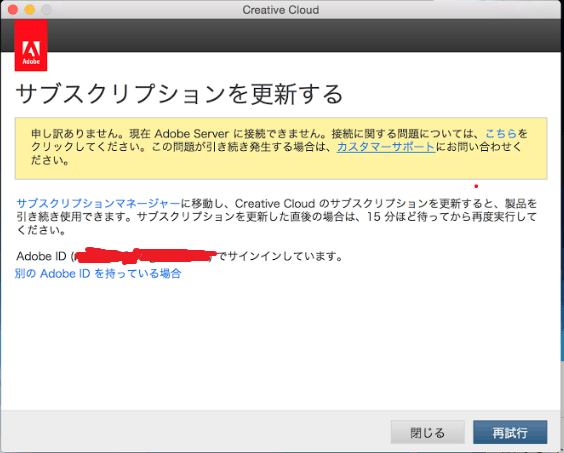Minimize Creative Cloud window with yellow button
564x453 pixels.
pyautogui.click(x=30, y=10)
